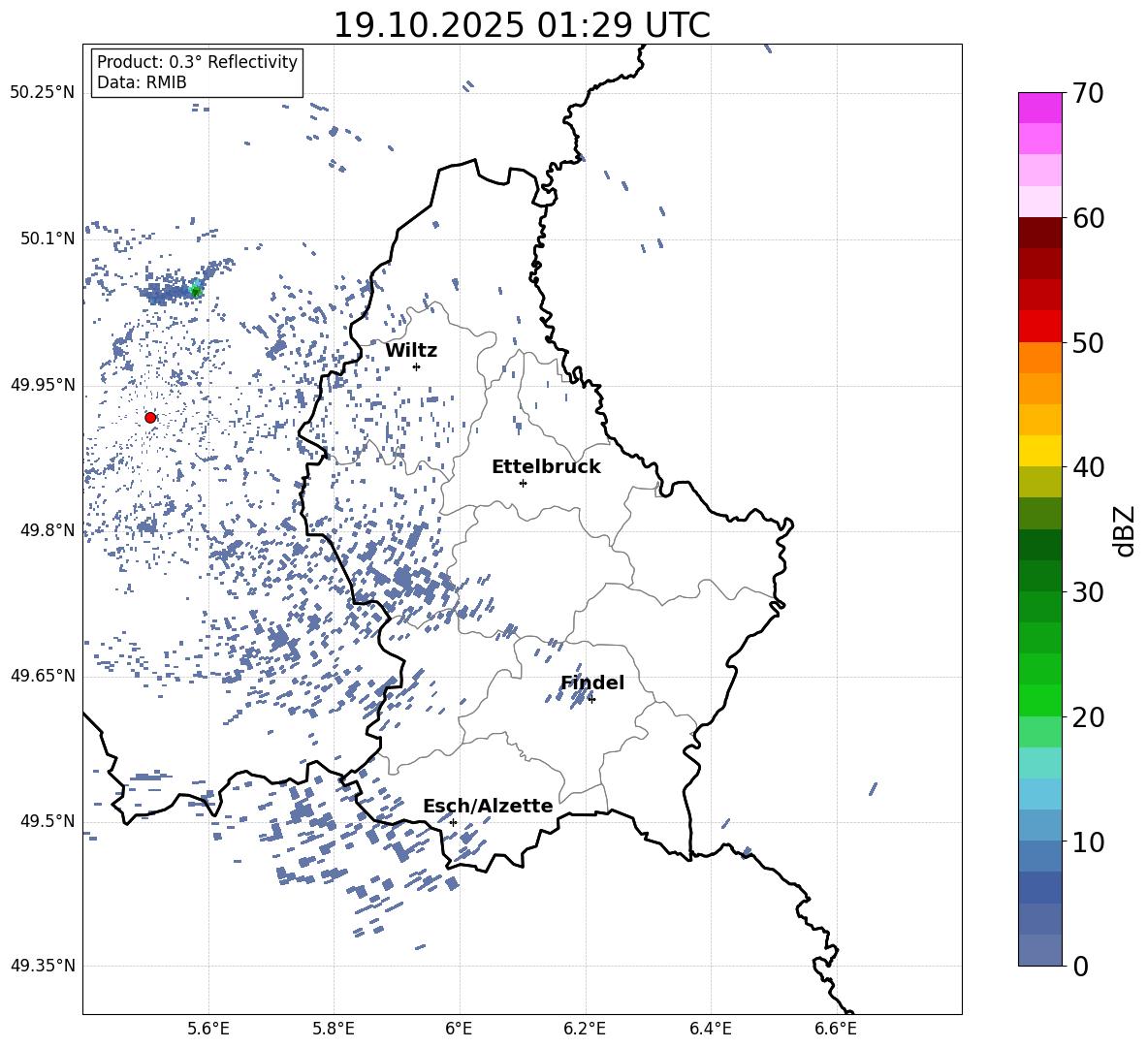Click the 20 tick on colorbar
Screen dimensions: 1148x1048
tap(1087, 717)
